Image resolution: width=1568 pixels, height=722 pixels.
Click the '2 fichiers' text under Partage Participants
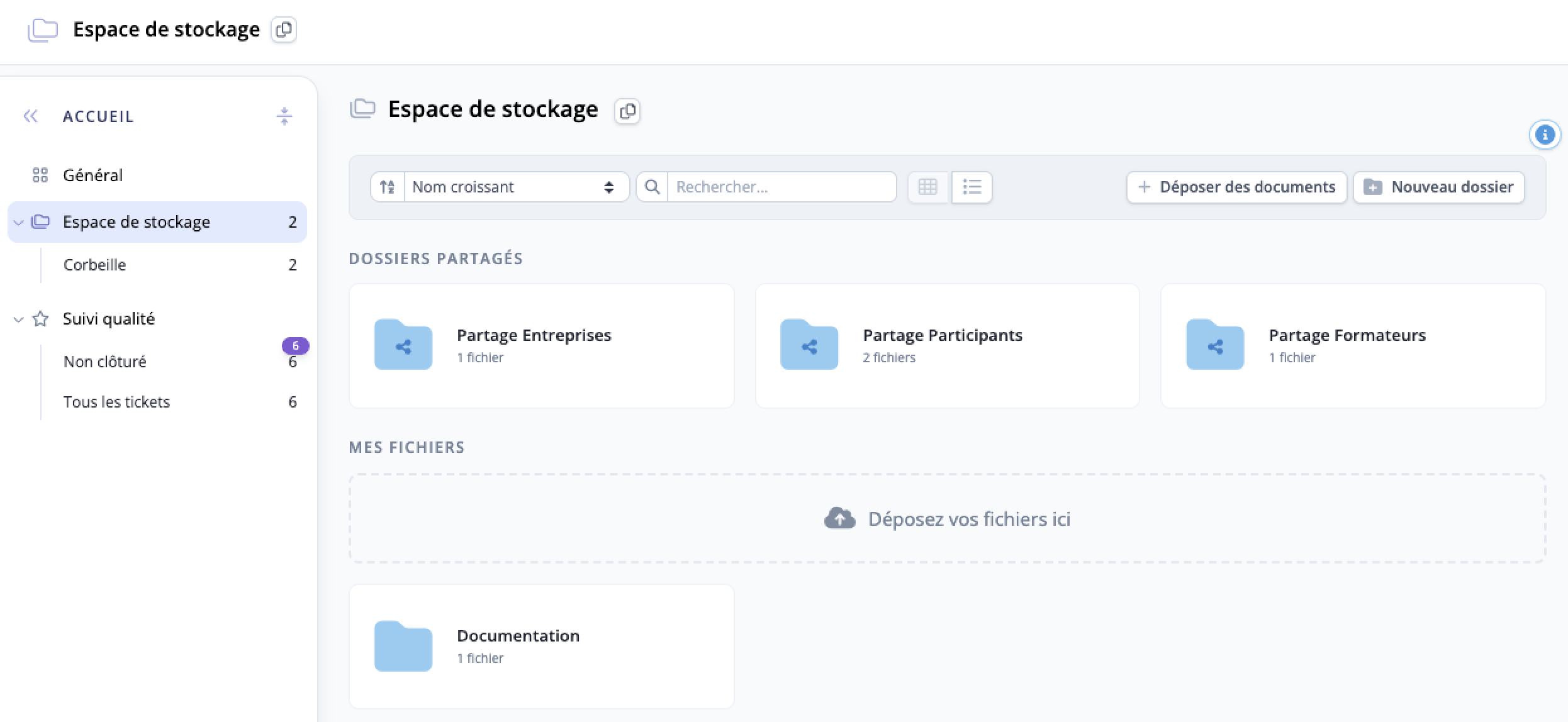click(x=889, y=358)
